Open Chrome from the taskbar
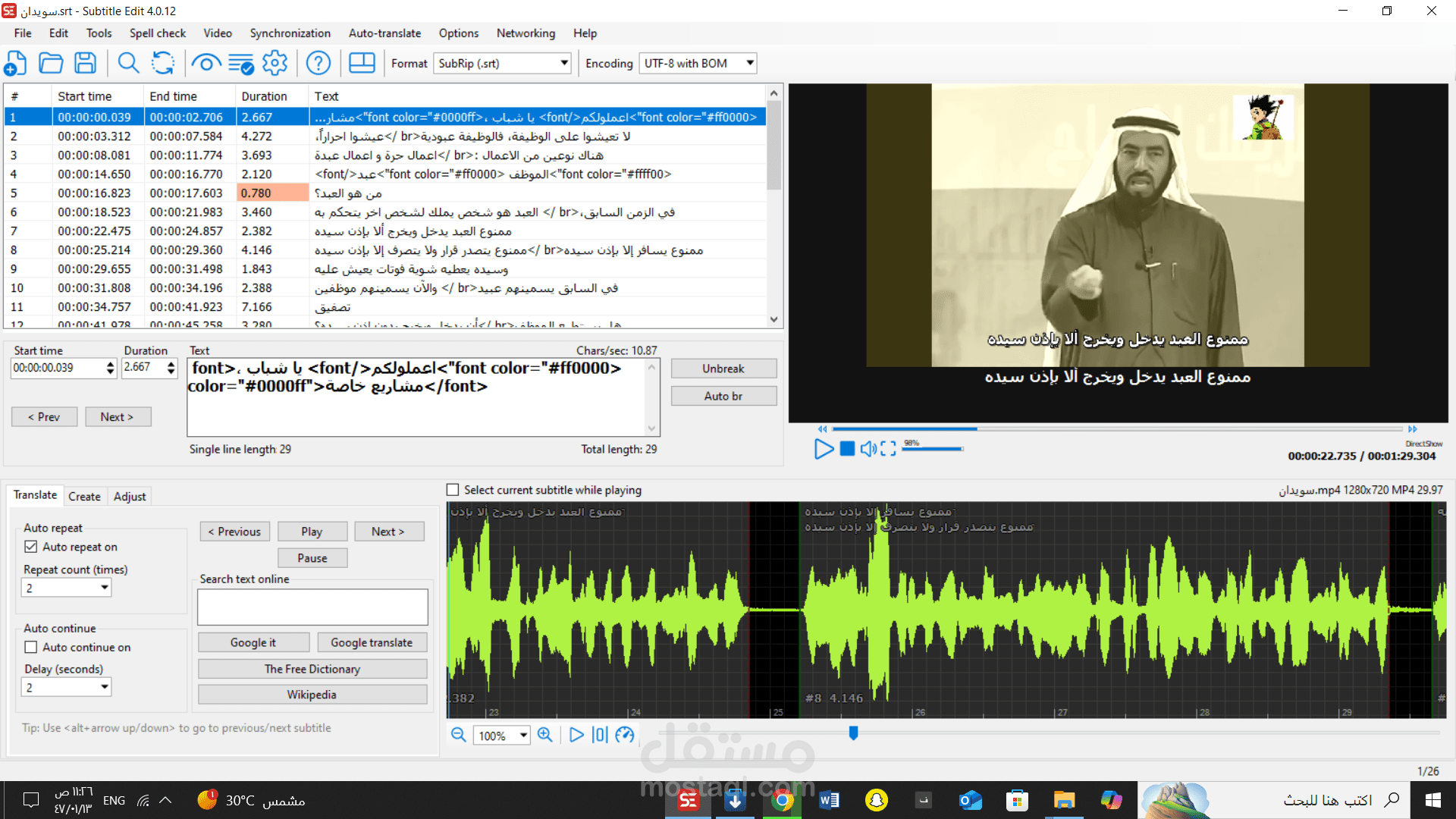Image resolution: width=1456 pixels, height=819 pixels. pos(783,800)
